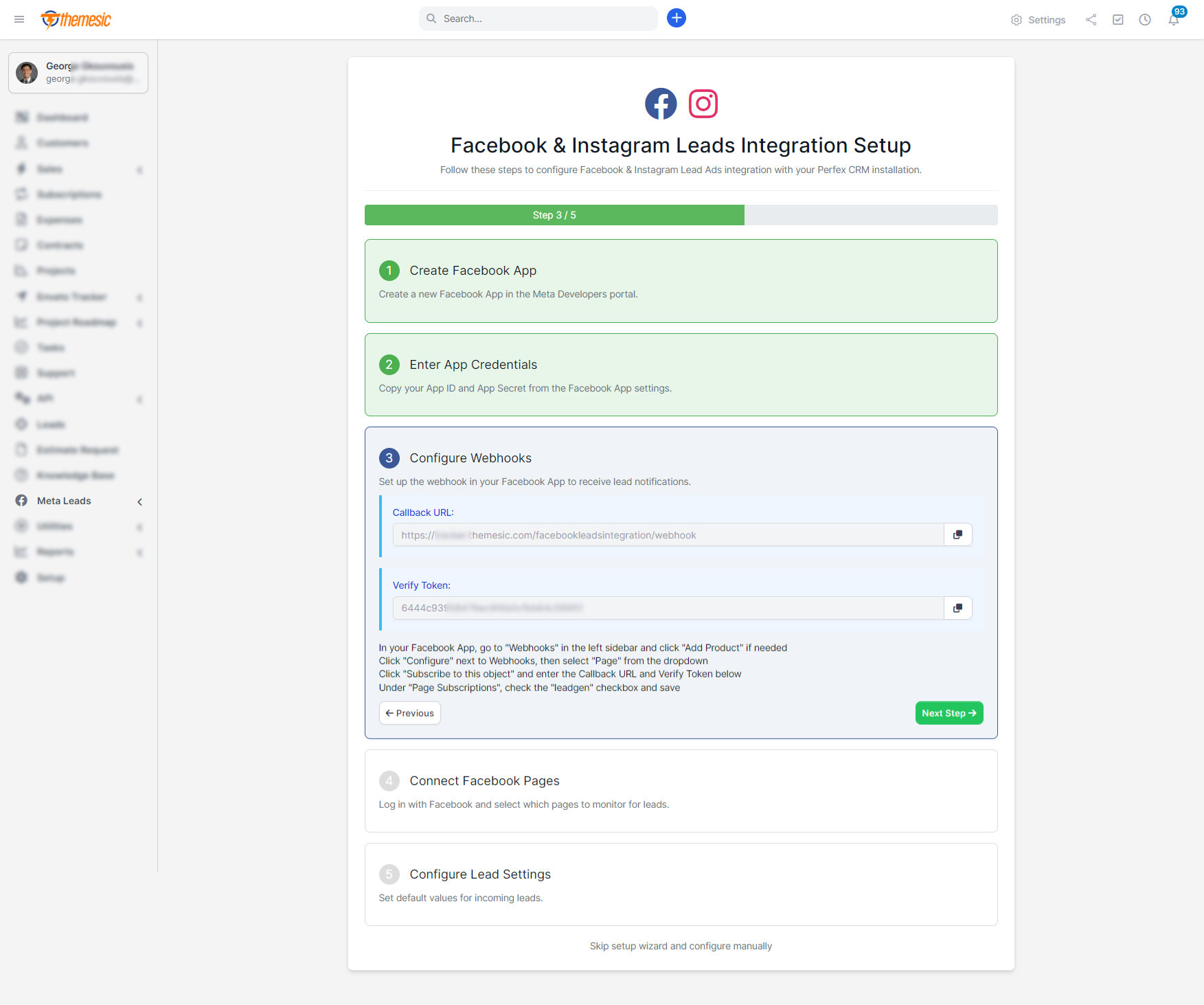The height and width of the screenshot is (1005, 1204).
Task: Click the Next Step button
Action: point(949,713)
